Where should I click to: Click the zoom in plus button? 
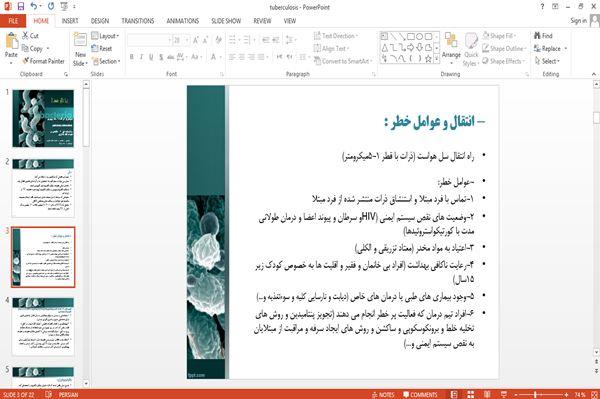566,394
